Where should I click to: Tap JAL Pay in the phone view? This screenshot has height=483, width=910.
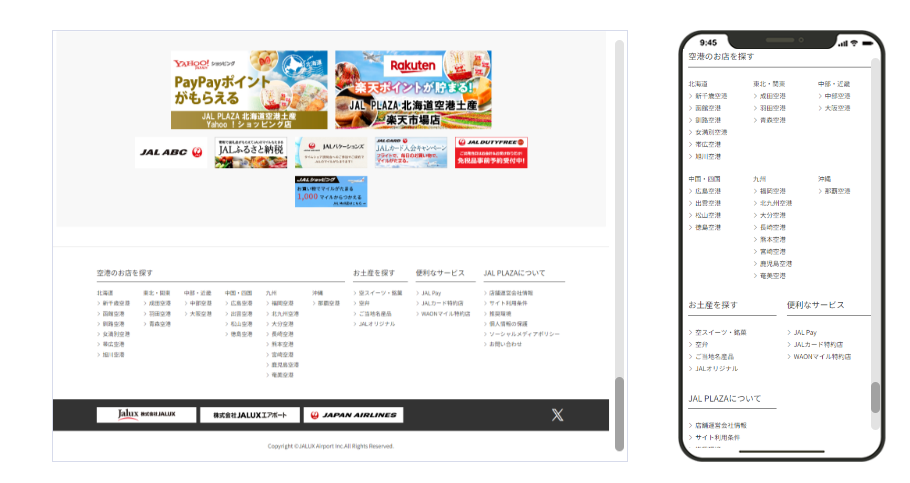[x=805, y=333]
